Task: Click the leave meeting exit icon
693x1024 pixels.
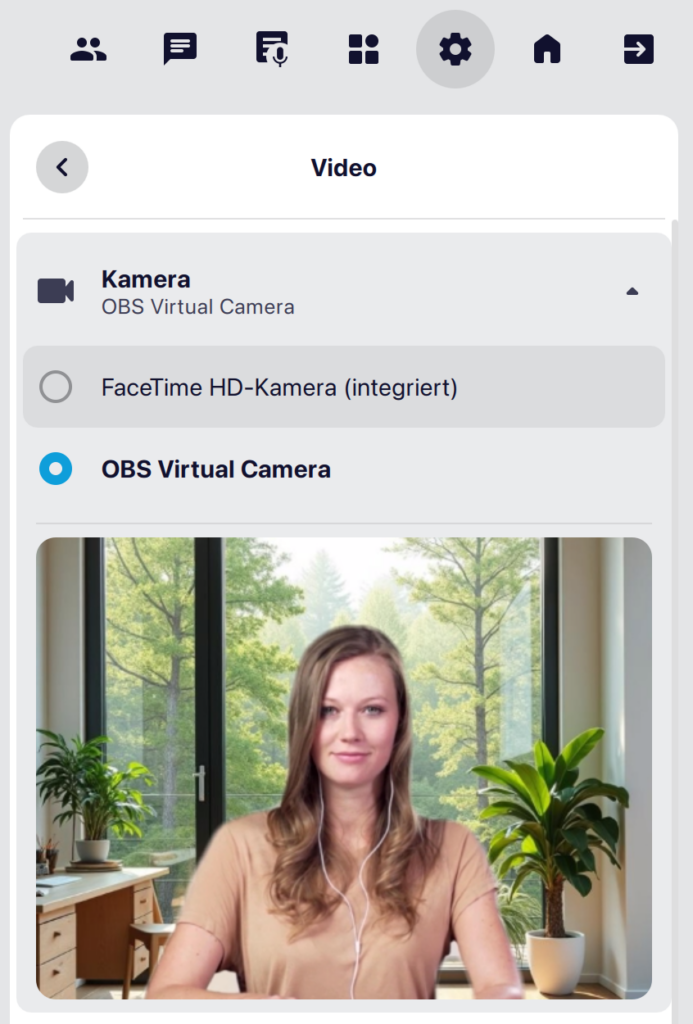Action: pyautogui.click(x=638, y=49)
